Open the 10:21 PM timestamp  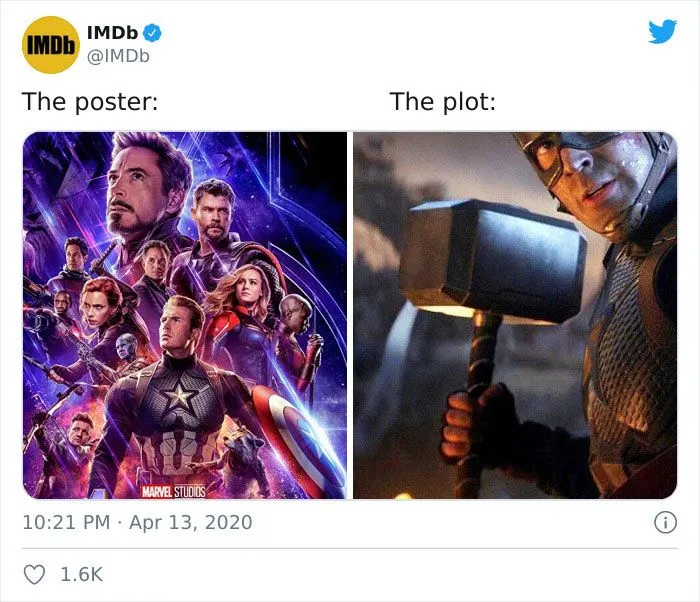tap(66, 523)
